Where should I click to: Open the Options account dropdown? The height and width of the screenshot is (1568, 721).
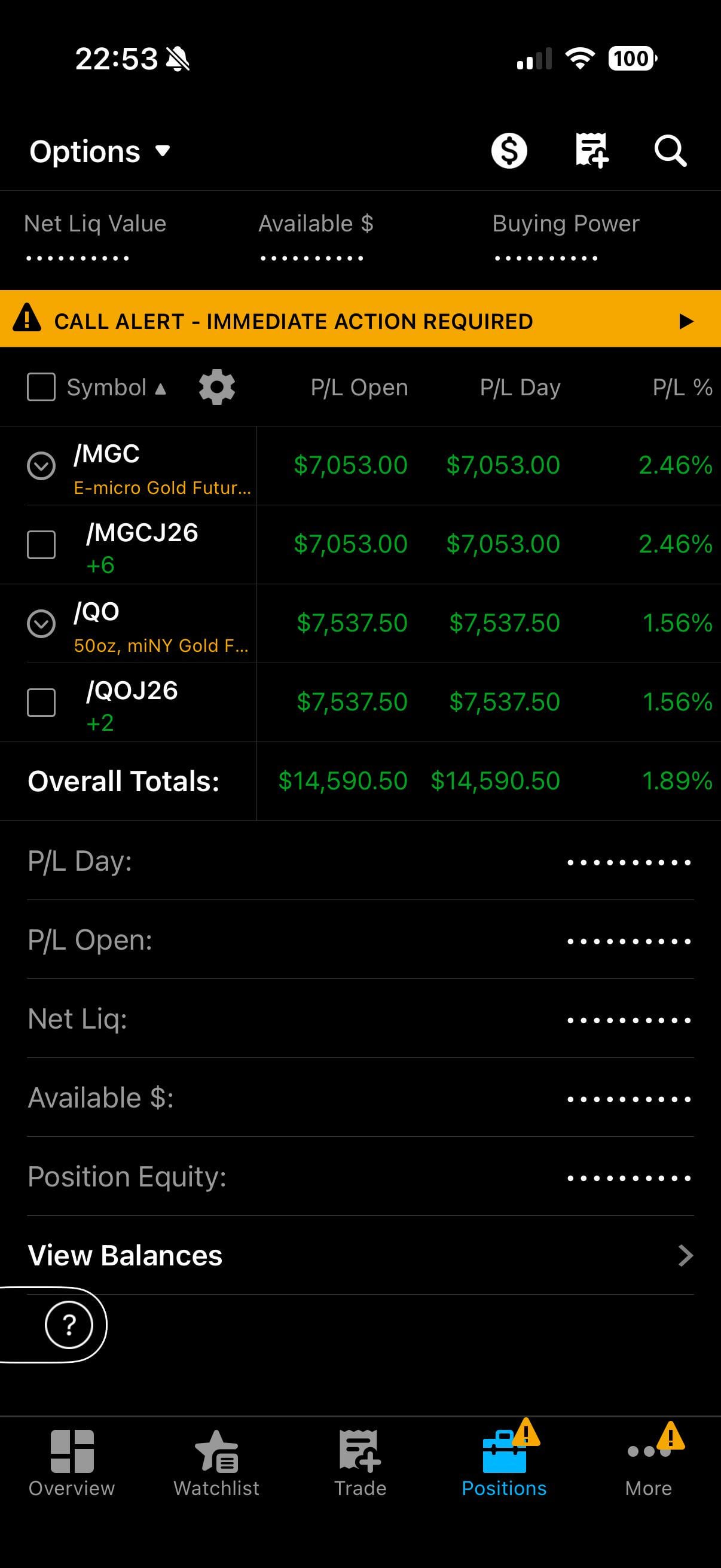pyautogui.click(x=100, y=151)
